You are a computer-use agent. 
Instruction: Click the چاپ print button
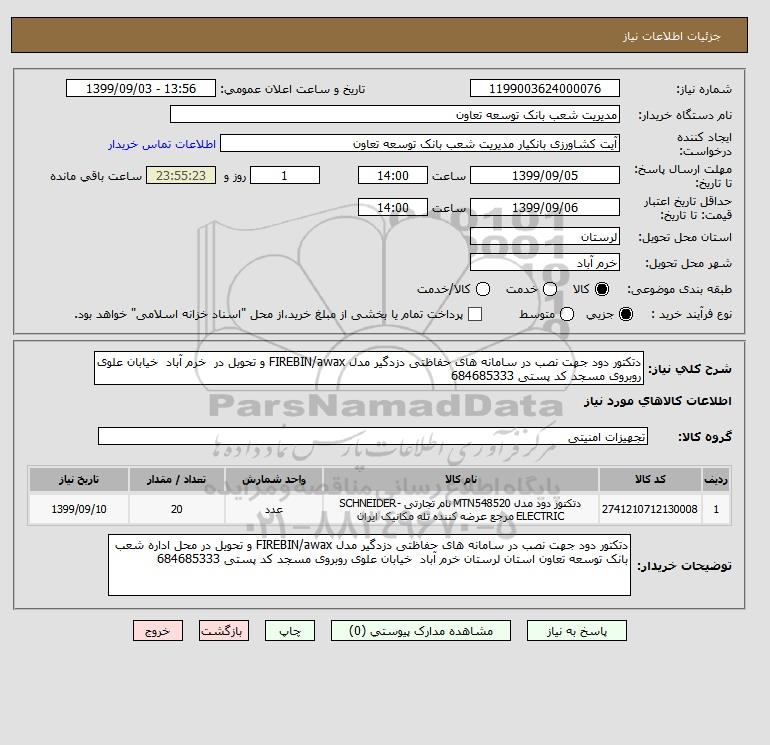point(290,631)
